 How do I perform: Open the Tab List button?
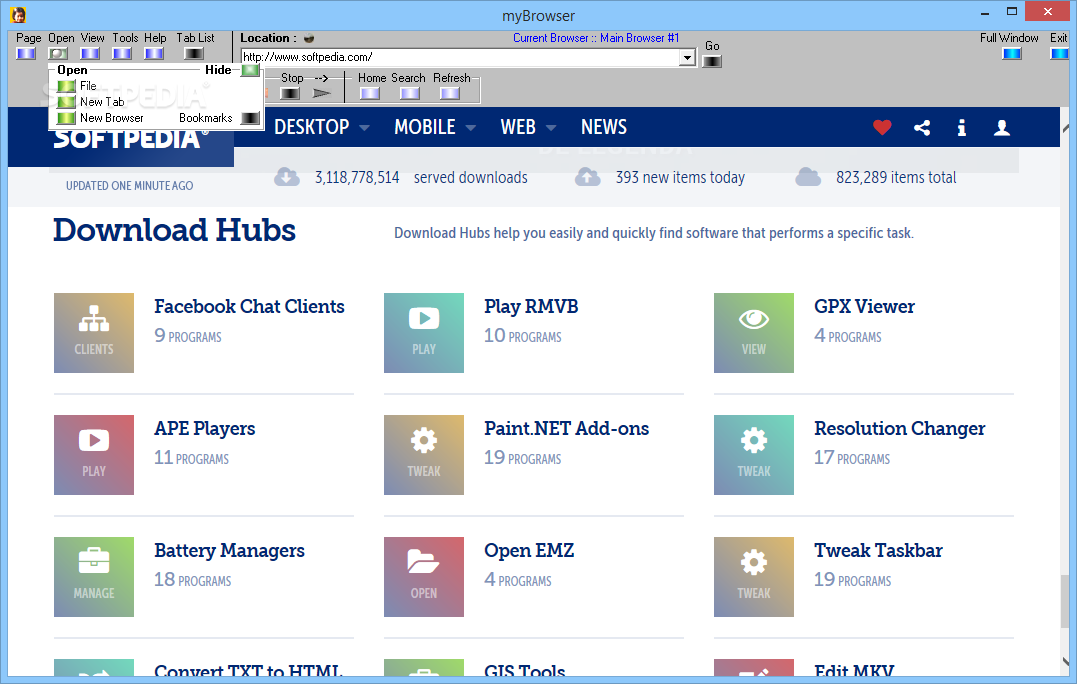(x=194, y=54)
